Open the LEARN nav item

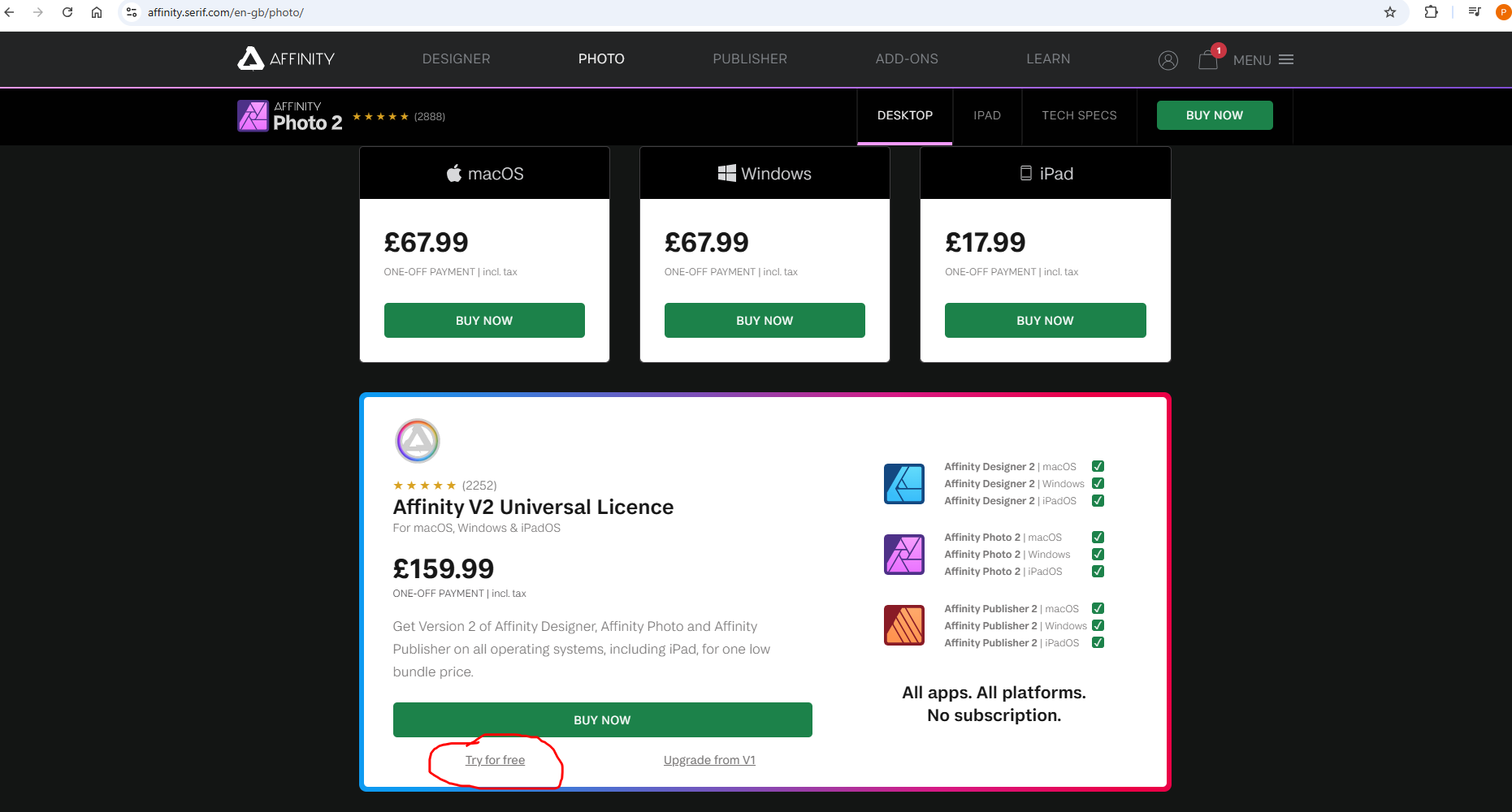click(1048, 58)
